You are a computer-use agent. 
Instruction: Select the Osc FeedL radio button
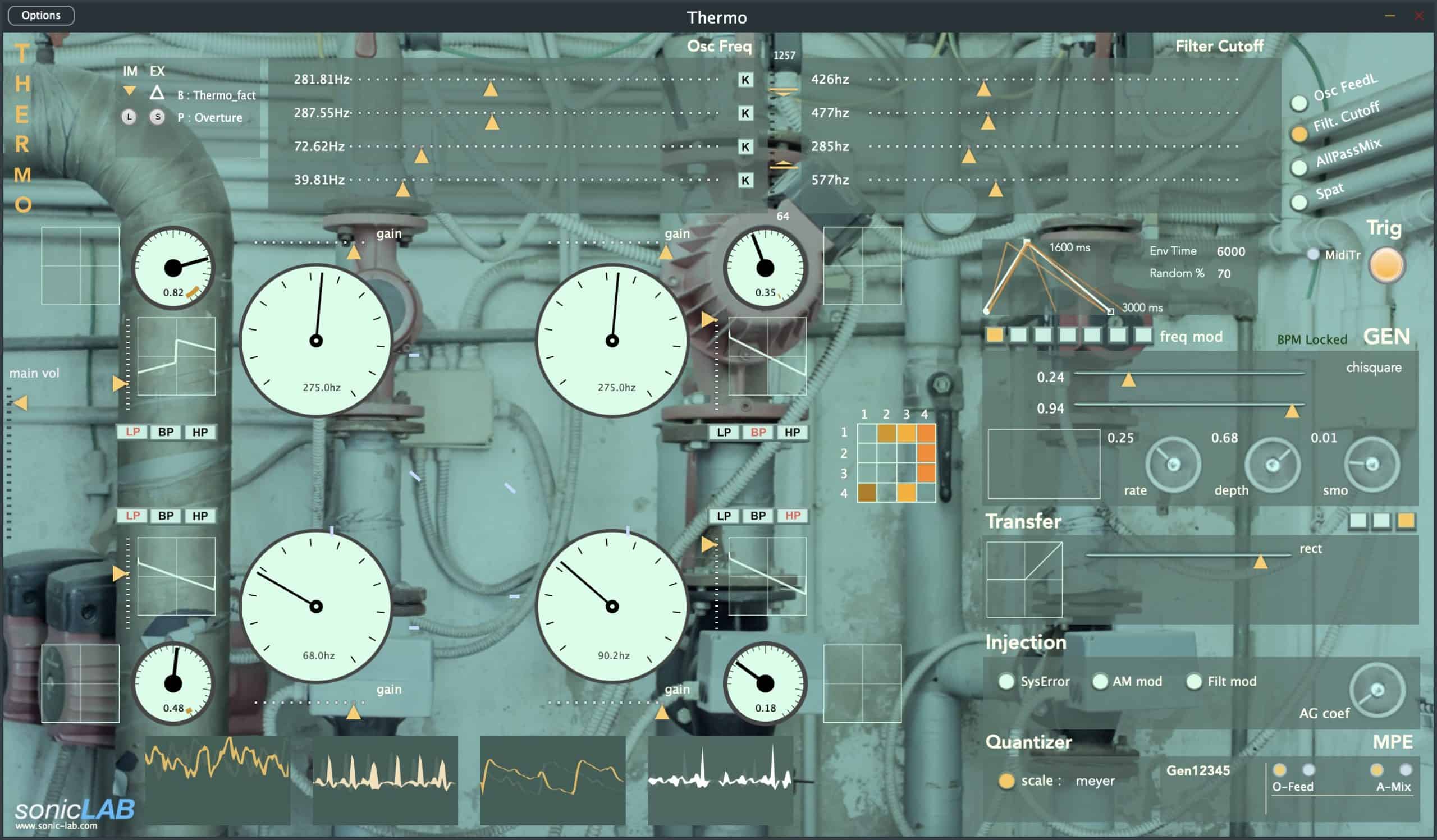pyautogui.click(x=1299, y=103)
